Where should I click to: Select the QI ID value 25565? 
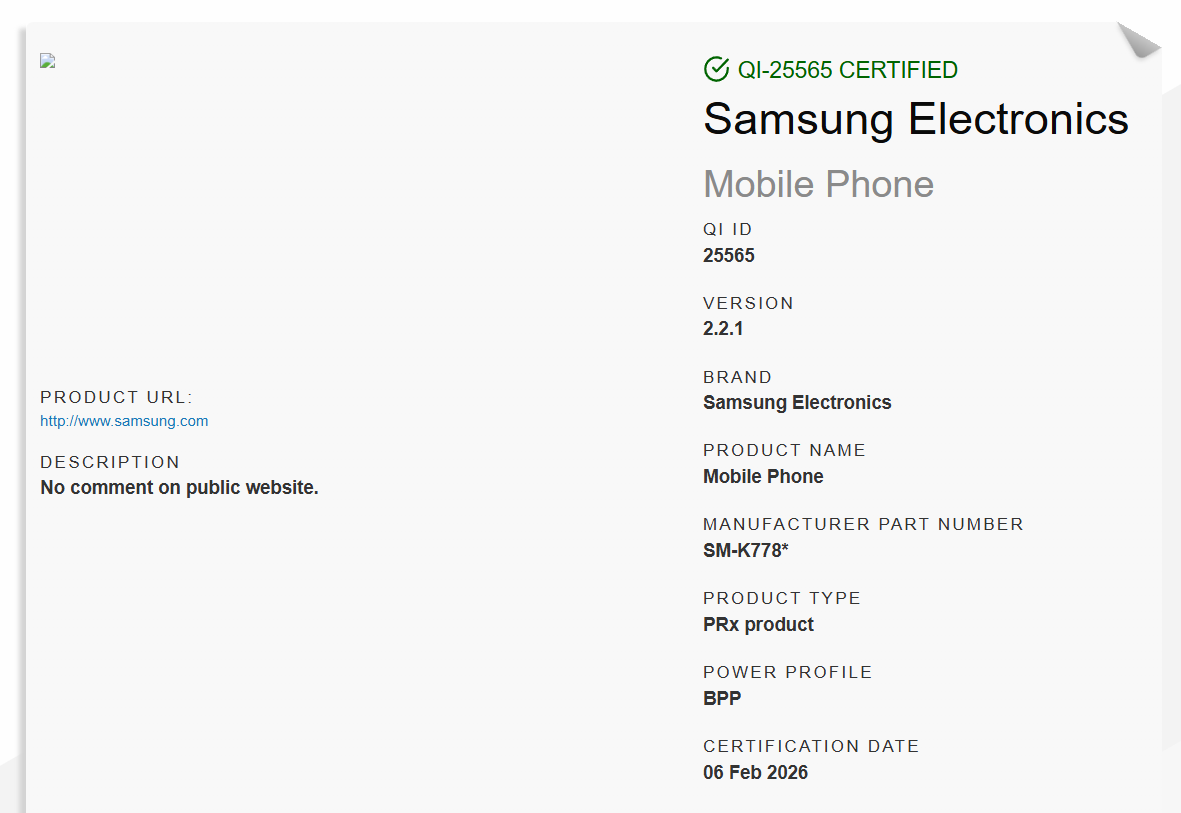[729, 255]
